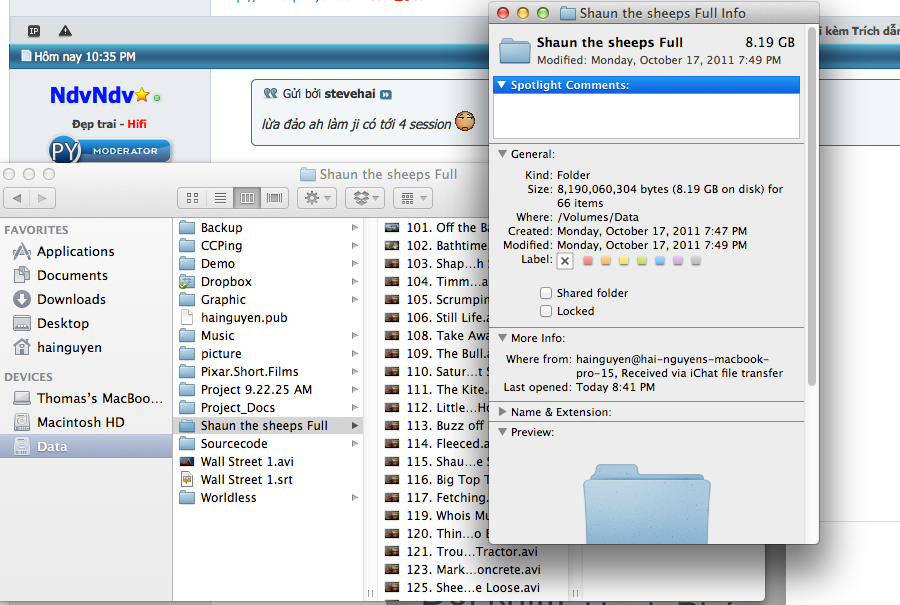Screen dimensions: 900x605
Task: Open the Arrange items dropdown
Action: (x=413, y=198)
